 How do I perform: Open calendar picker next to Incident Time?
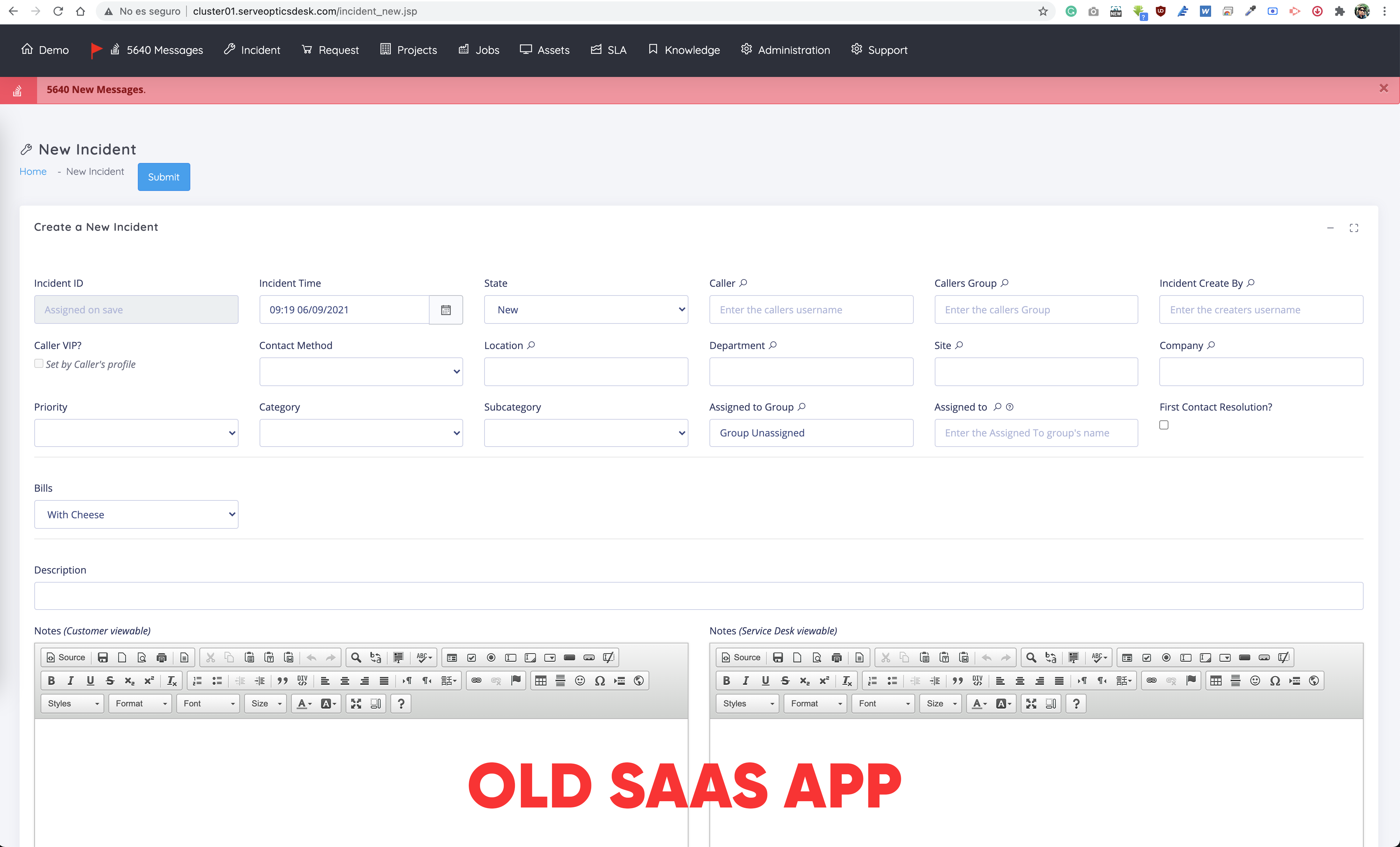click(x=445, y=309)
